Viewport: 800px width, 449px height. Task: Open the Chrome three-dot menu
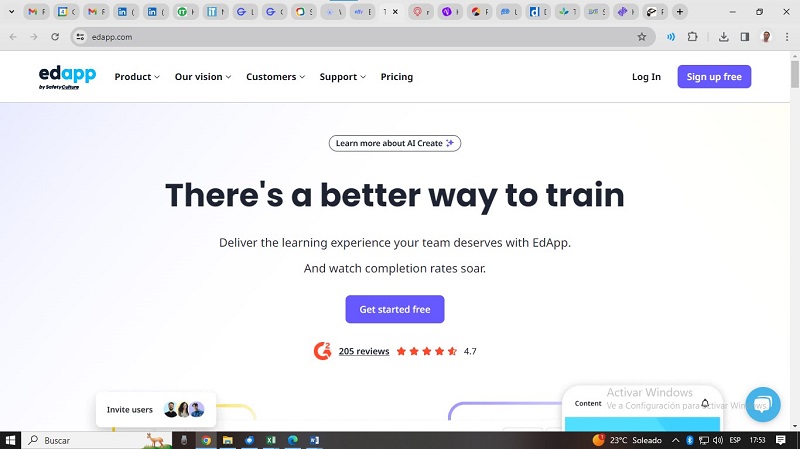787,37
